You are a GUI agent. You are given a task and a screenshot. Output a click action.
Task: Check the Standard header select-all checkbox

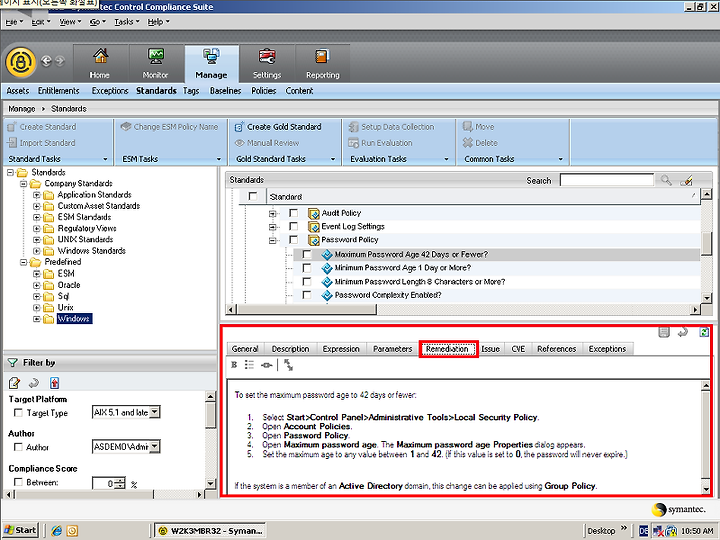pyautogui.click(x=253, y=196)
